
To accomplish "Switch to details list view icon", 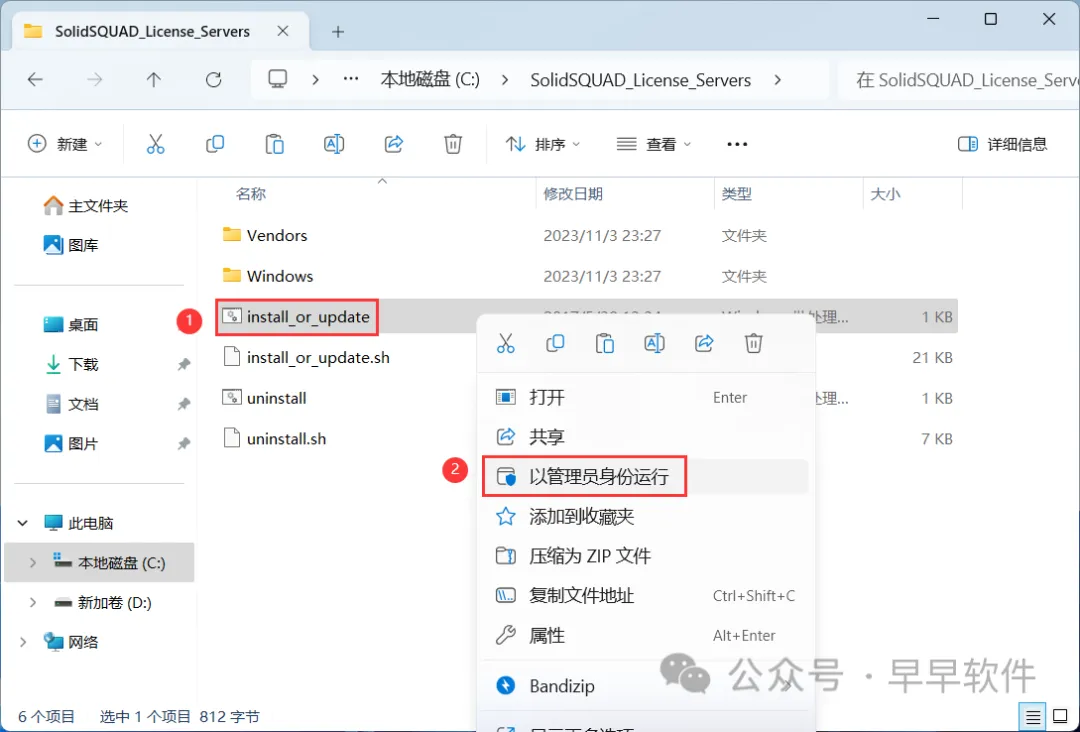I will 1033,718.
